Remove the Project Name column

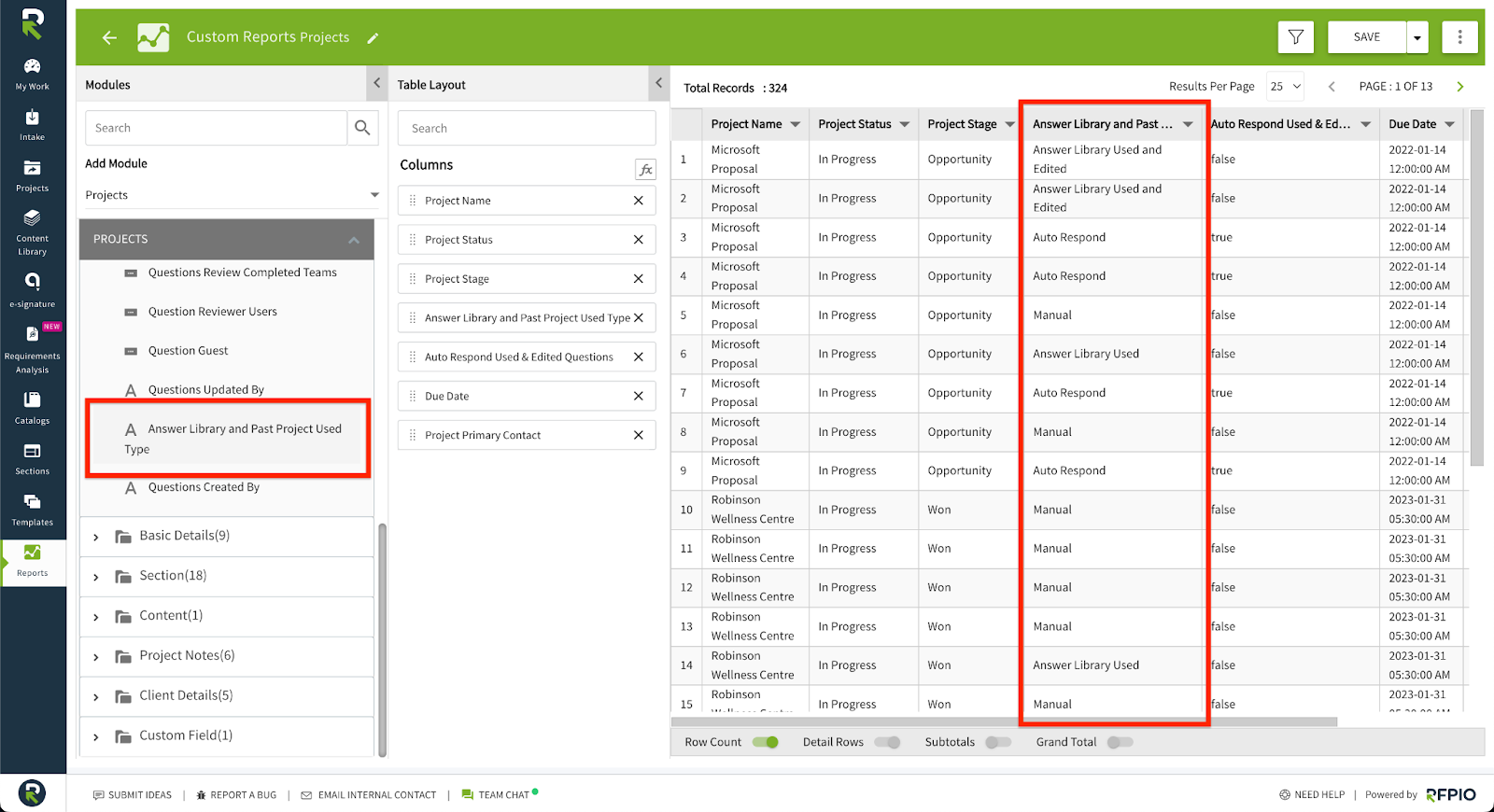639,201
